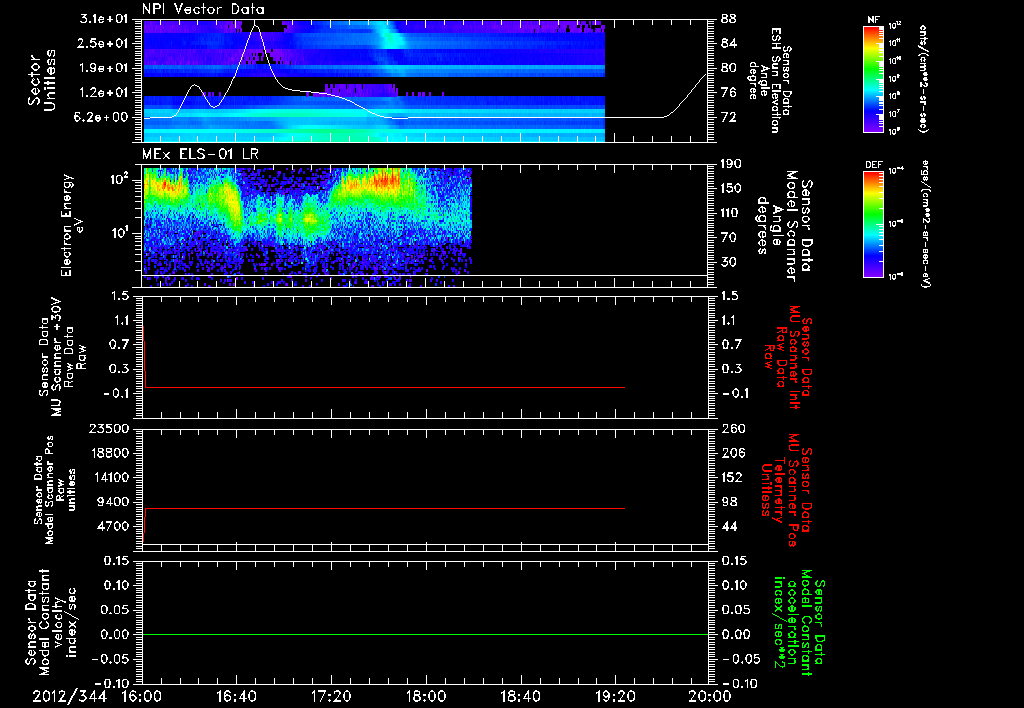Click the NF rainbow color bar

pyautogui.click(x=874, y=79)
